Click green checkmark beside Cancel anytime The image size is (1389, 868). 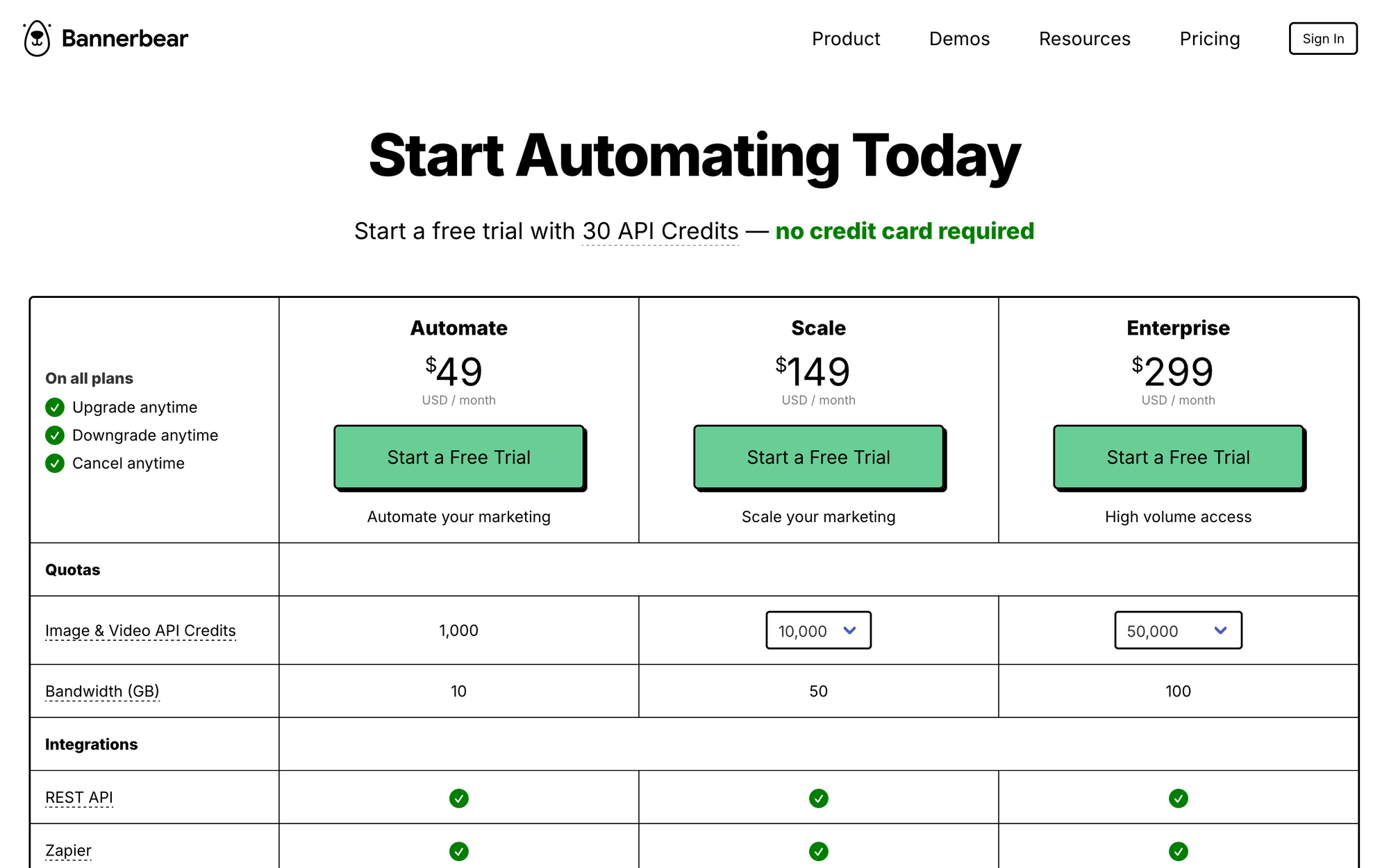click(x=55, y=463)
